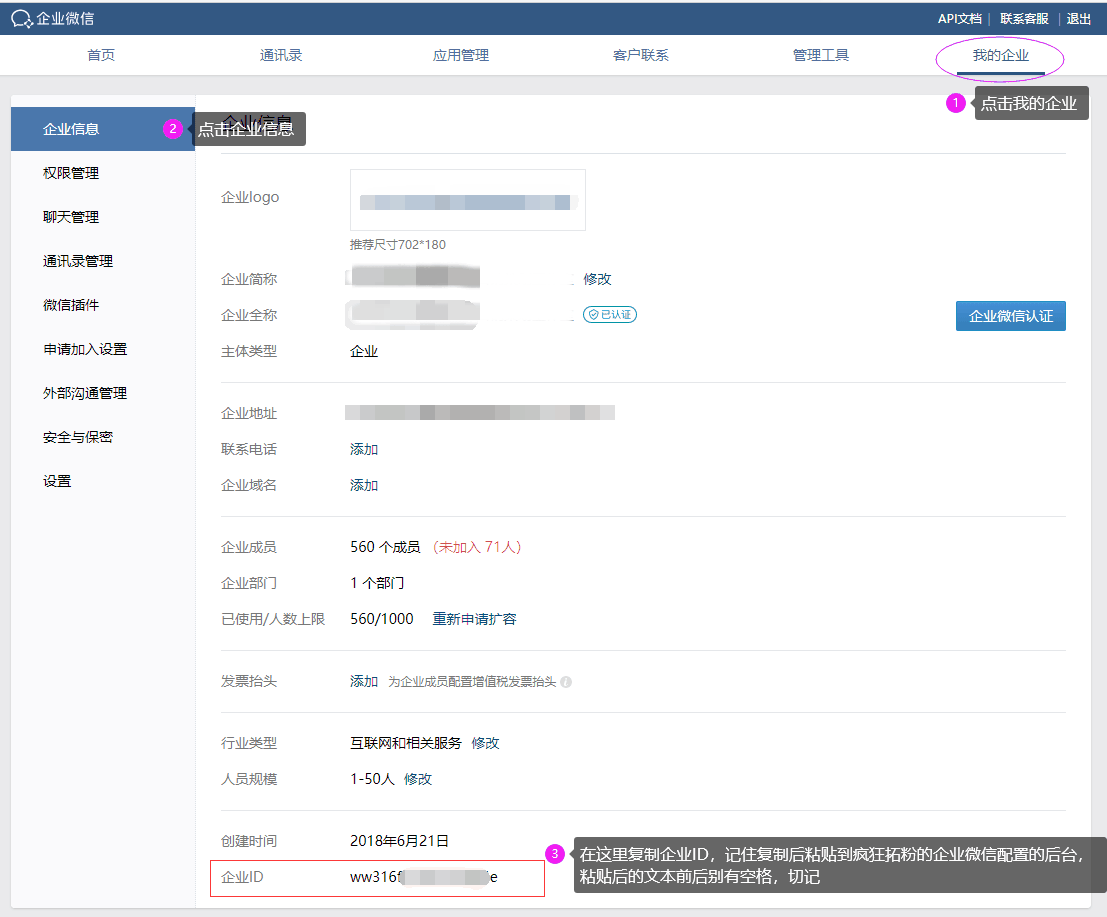Click 添加 for 发票抬头
Screen dimensions: 1107x917
(x=364, y=681)
